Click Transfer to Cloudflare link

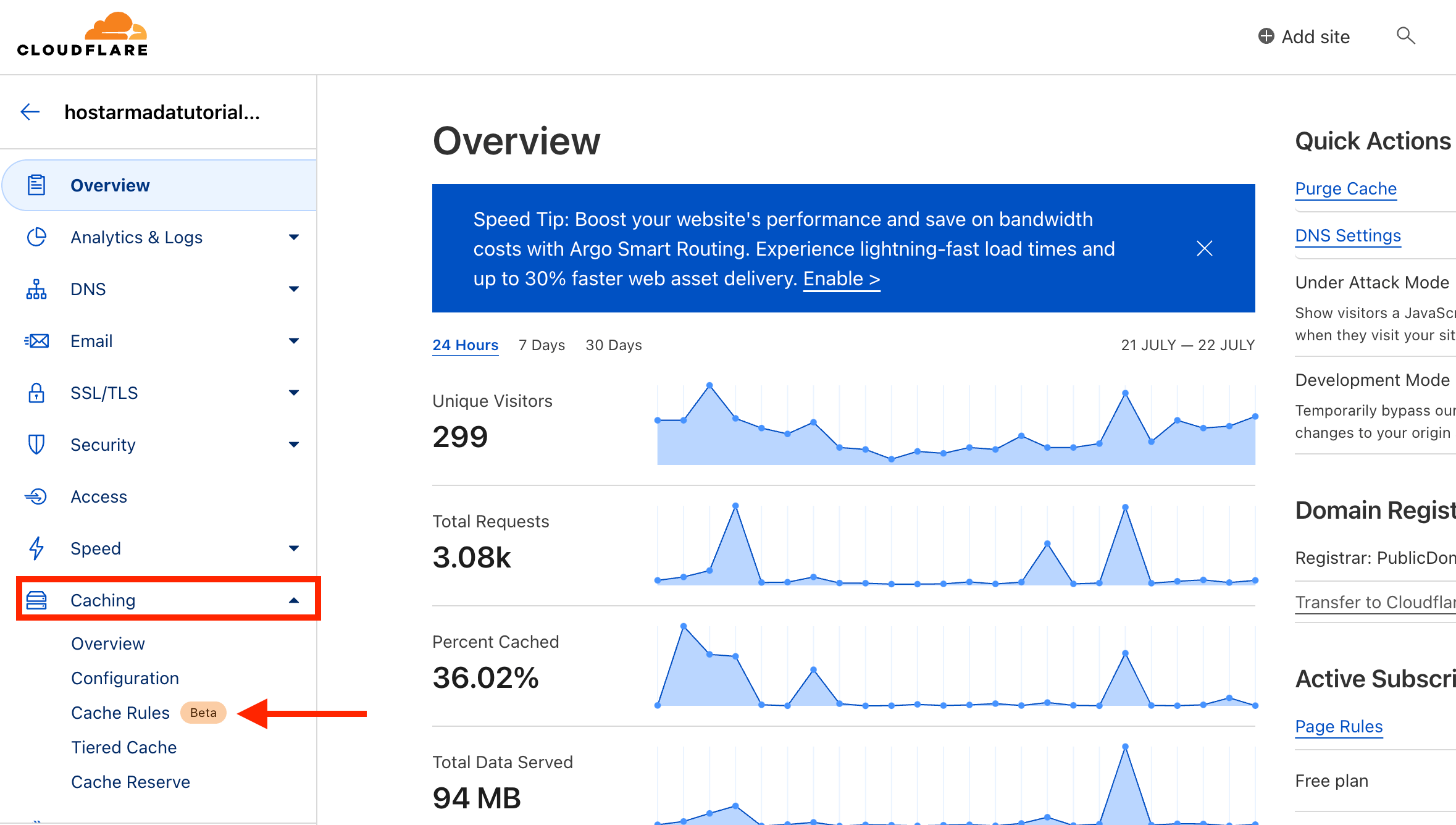coord(1376,602)
